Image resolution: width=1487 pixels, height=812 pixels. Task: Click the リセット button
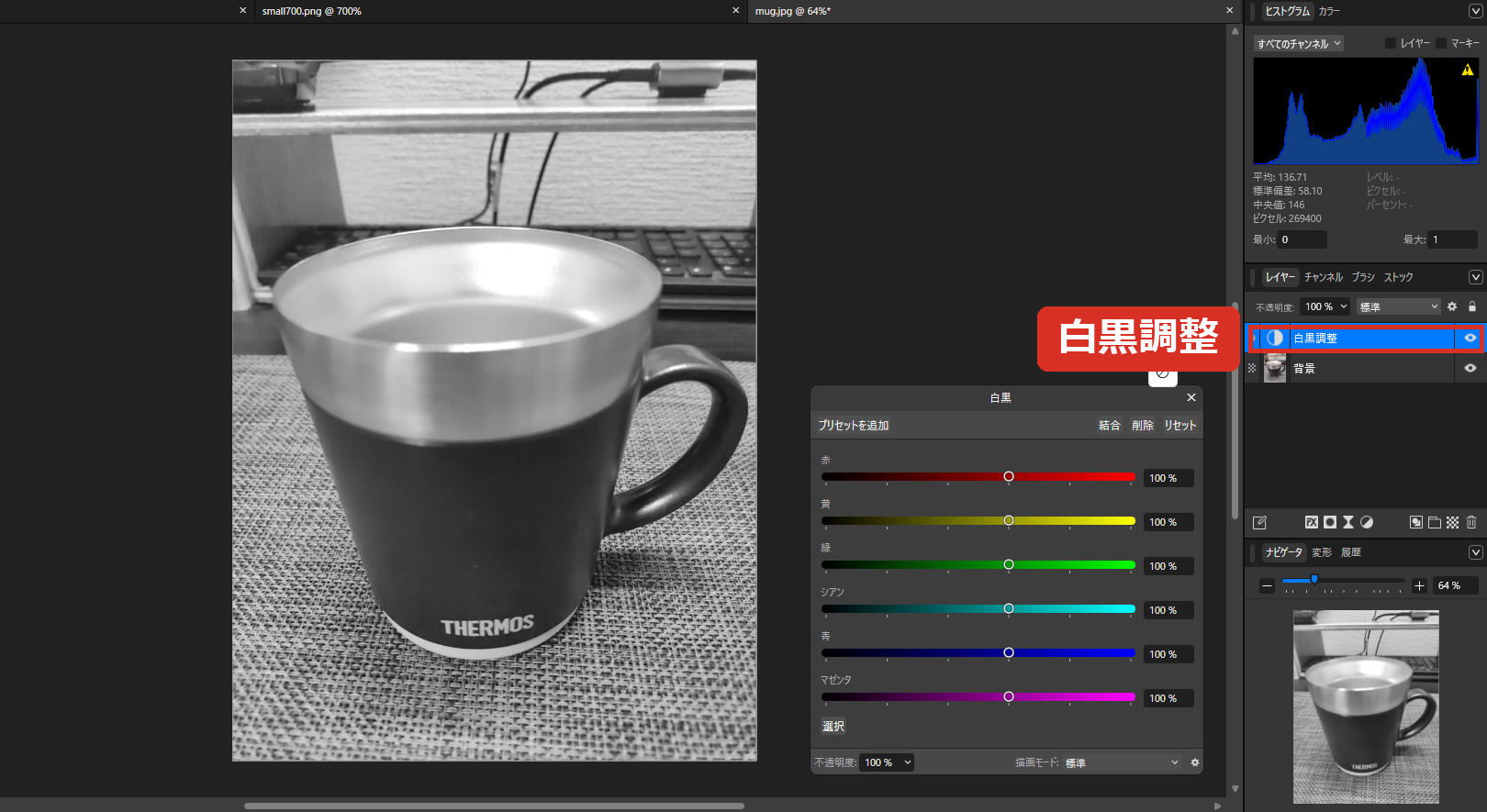tap(1180, 426)
